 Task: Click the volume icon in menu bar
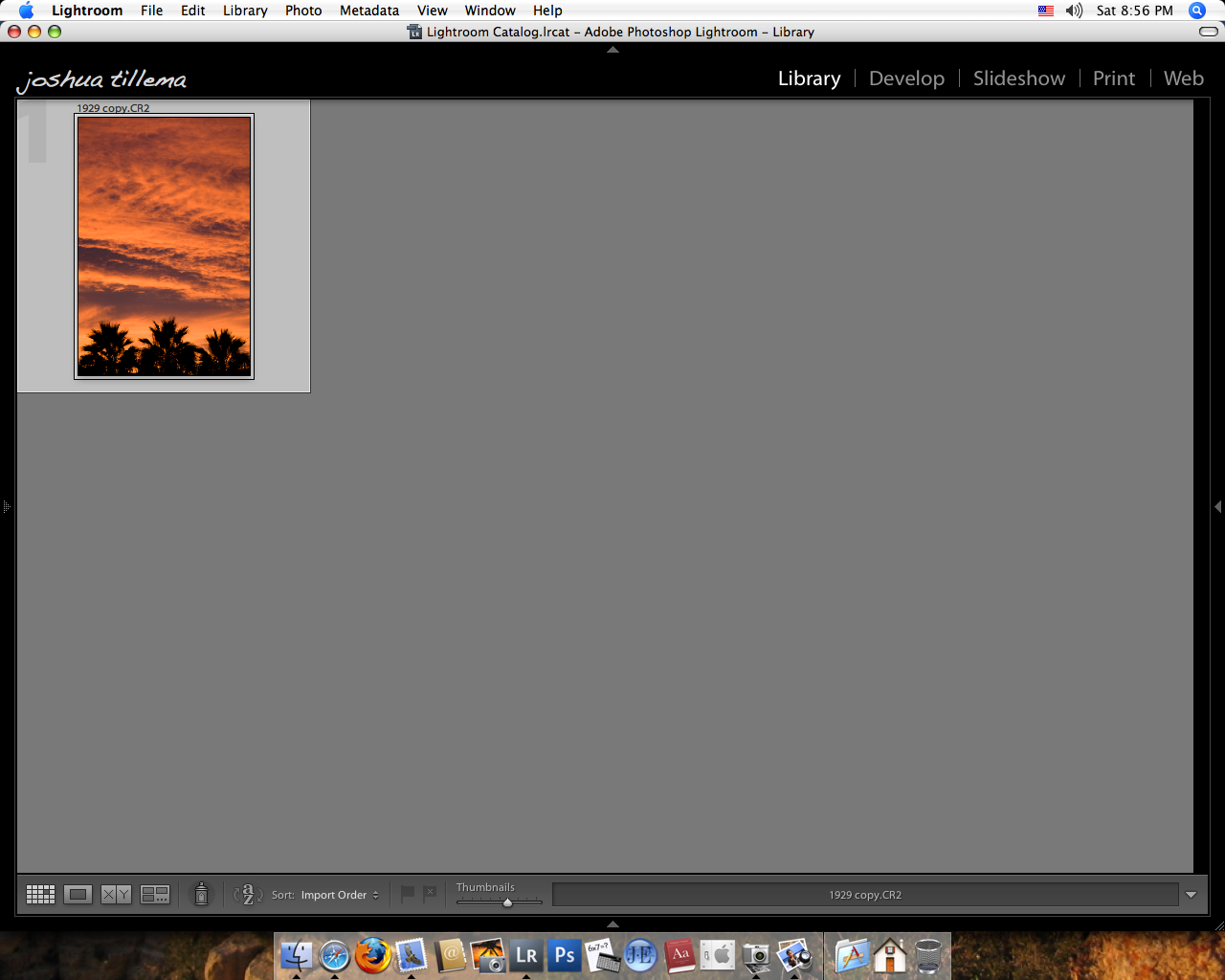click(1074, 11)
